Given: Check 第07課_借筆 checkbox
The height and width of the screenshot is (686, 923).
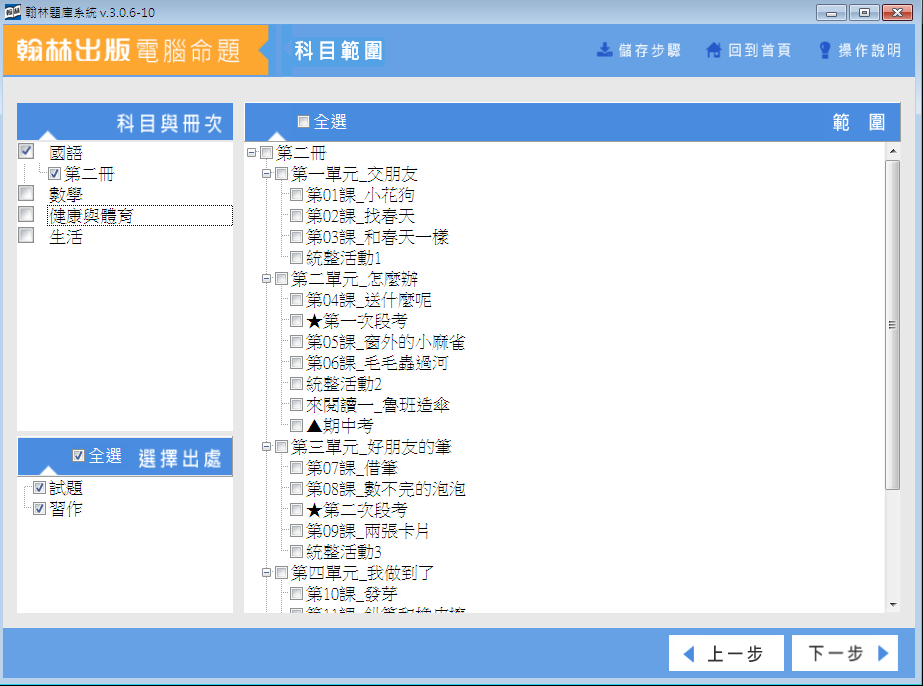Looking at the screenshot, I should (297, 468).
